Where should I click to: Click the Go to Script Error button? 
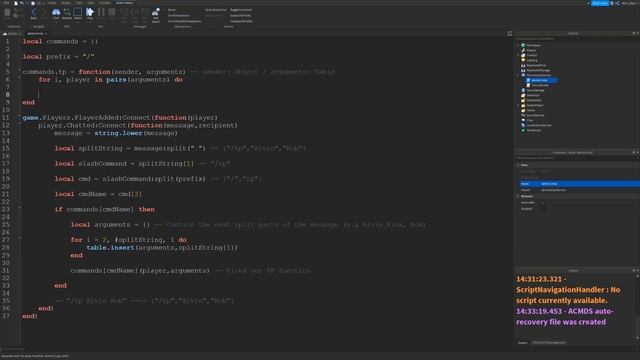(x=216, y=10)
